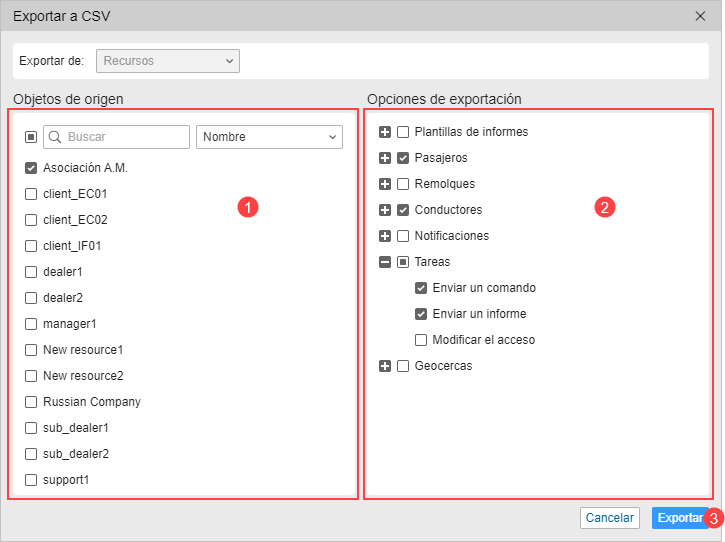Expand the Pasajeros tree node

pyautogui.click(x=385, y=158)
